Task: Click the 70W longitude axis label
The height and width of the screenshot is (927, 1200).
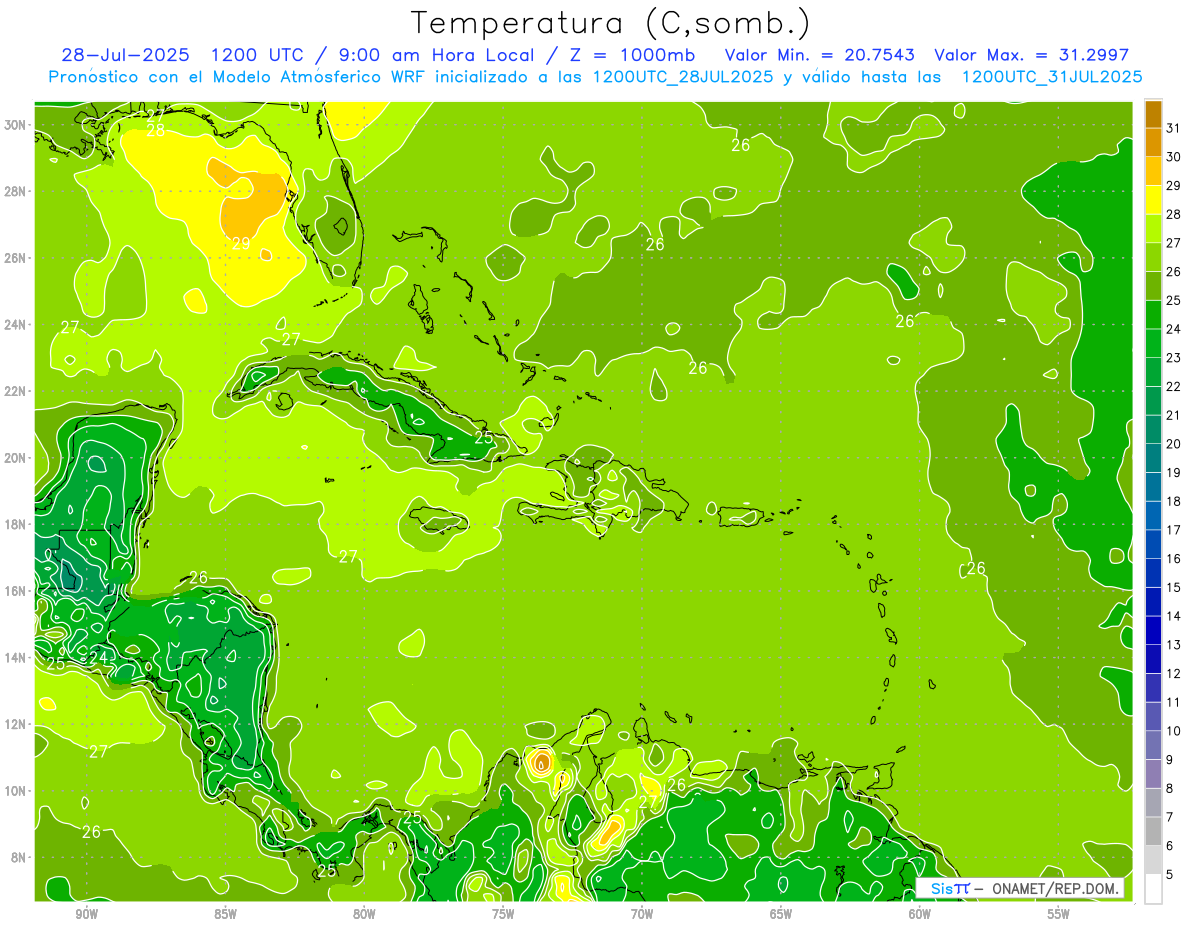Action: 642,915
